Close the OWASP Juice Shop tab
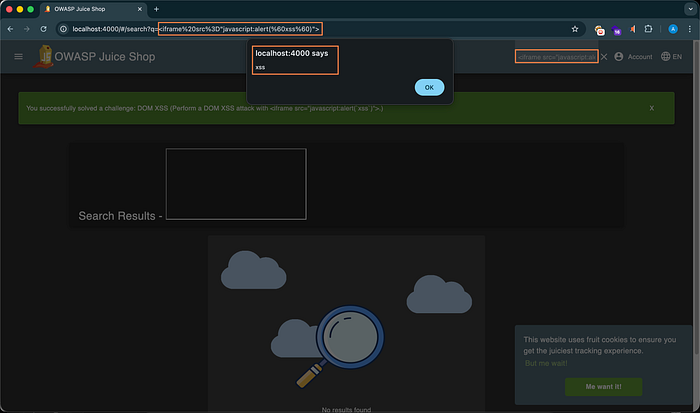Viewport: 700px width, 413px height. tap(140, 9)
